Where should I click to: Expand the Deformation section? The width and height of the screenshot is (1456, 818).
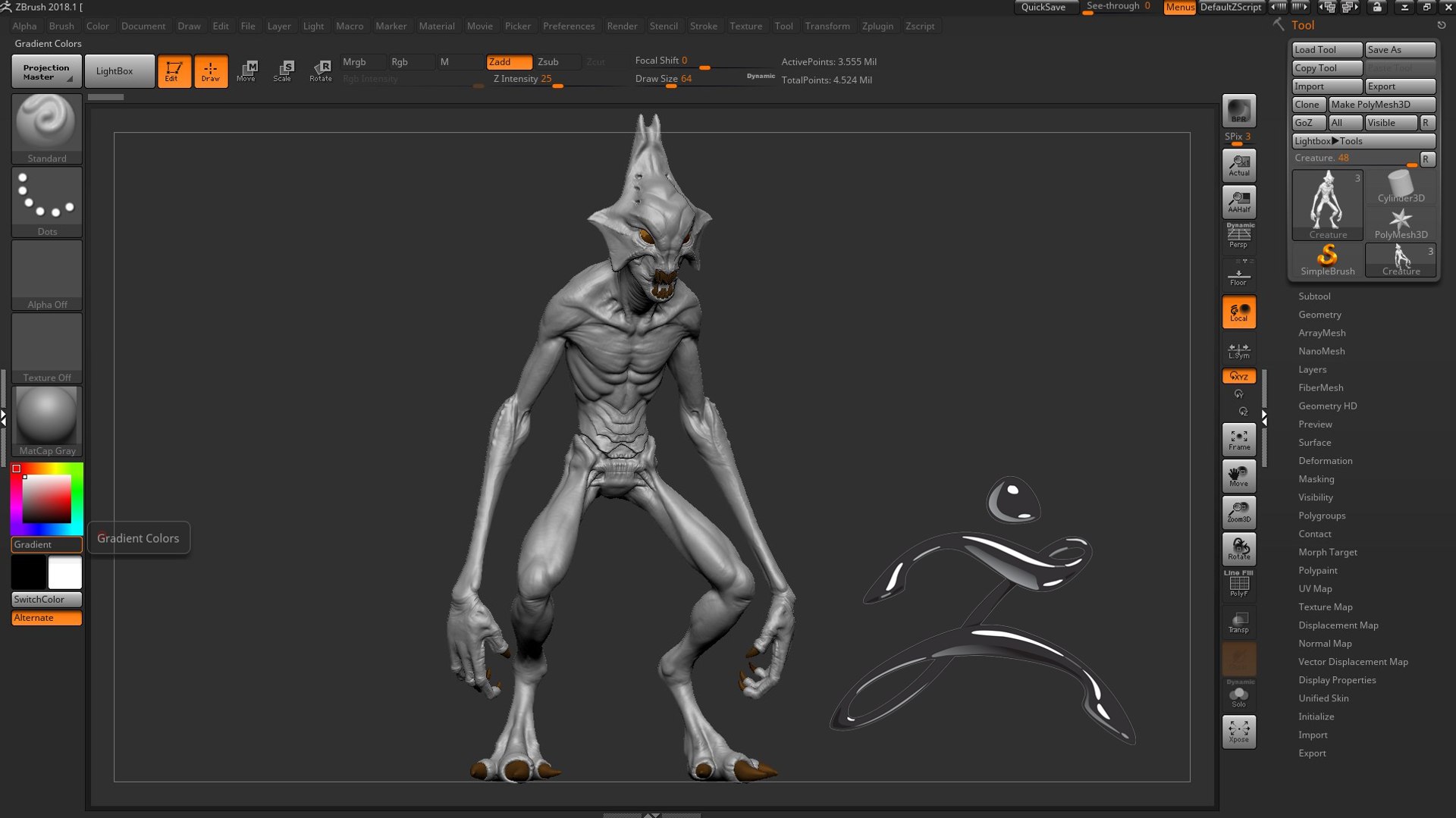[x=1325, y=461]
